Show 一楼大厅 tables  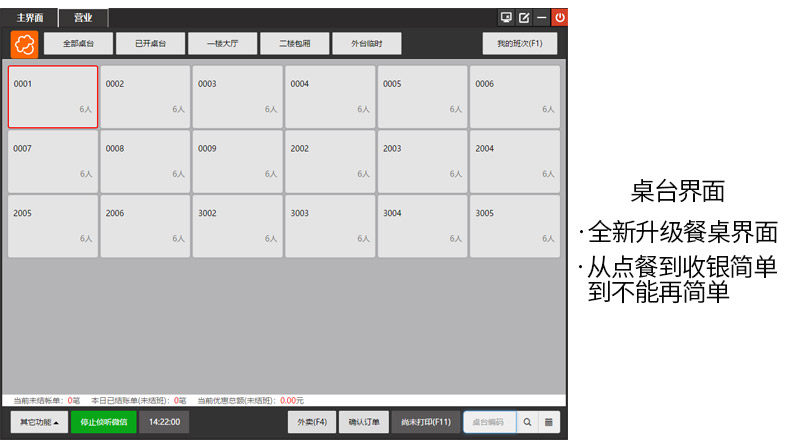point(222,43)
